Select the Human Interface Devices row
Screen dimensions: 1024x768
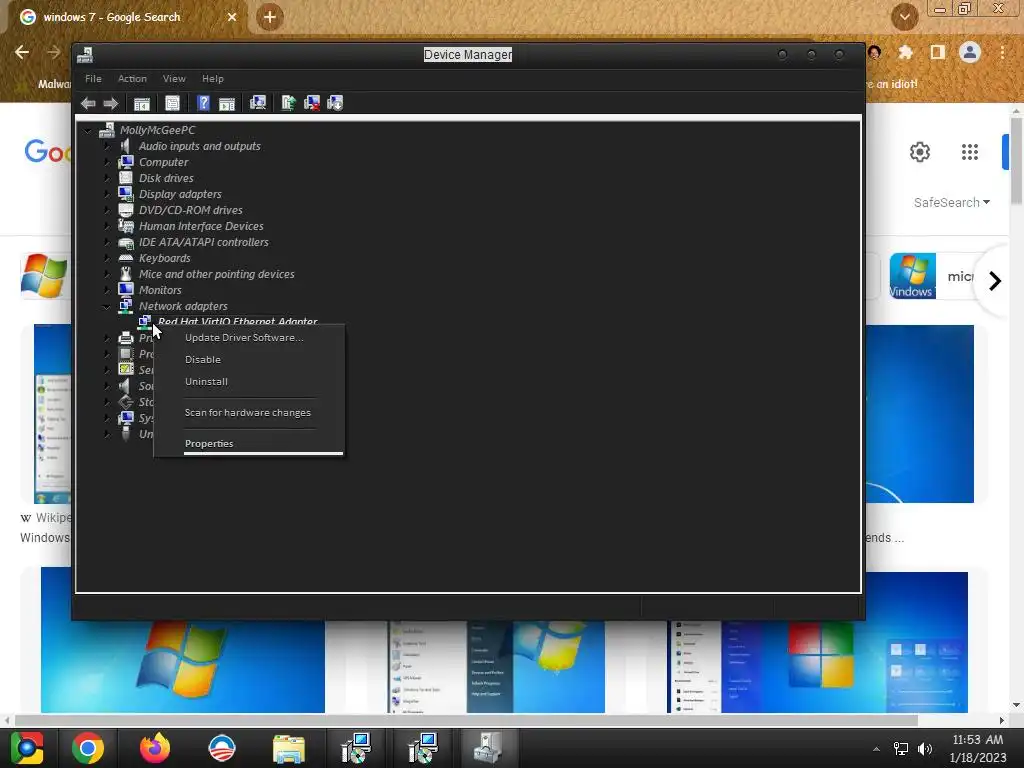click(200, 226)
